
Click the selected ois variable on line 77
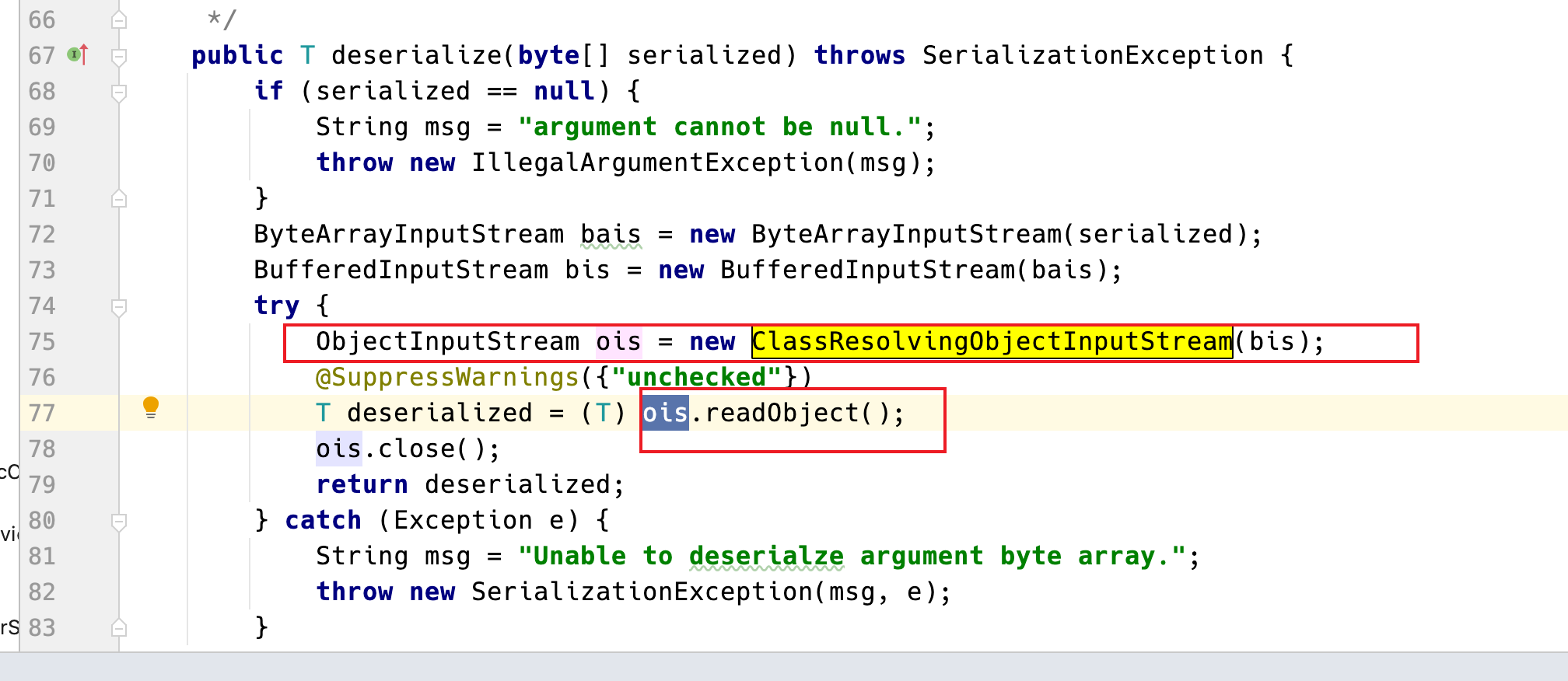click(x=665, y=413)
